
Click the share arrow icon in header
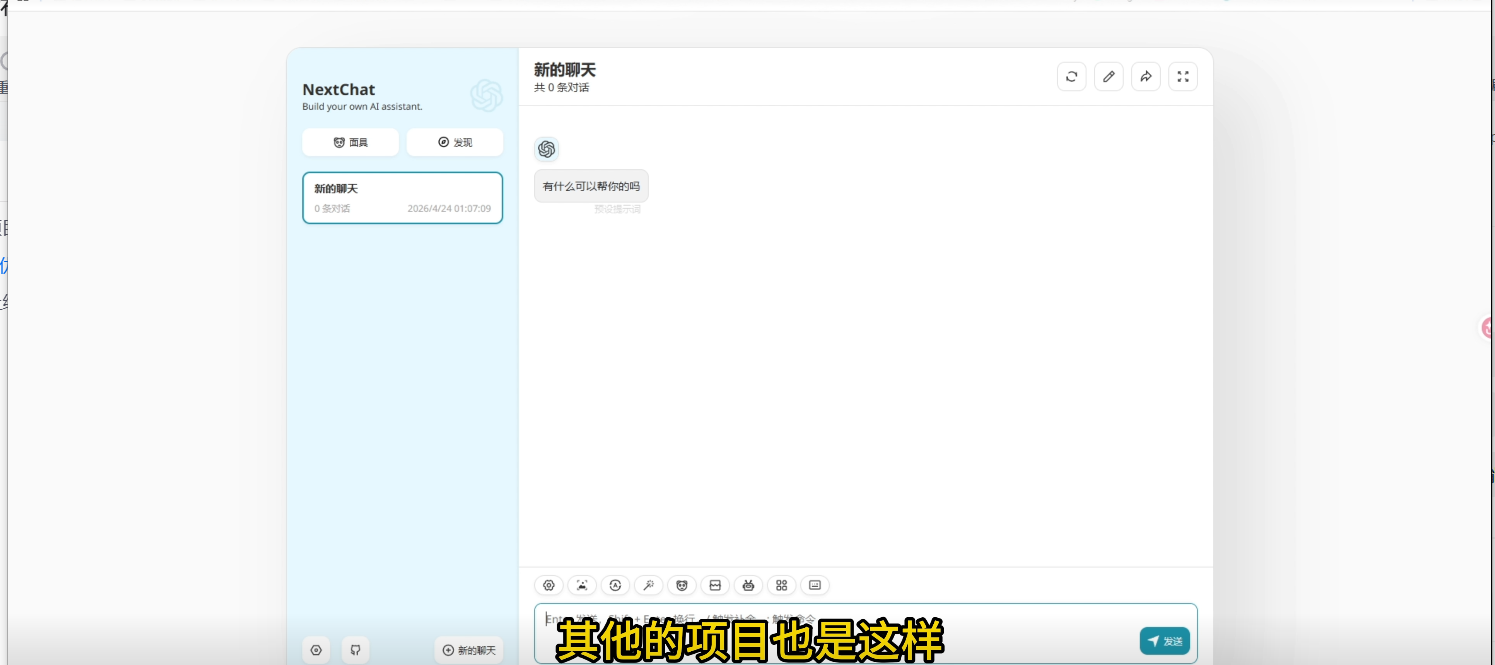click(1146, 77)
